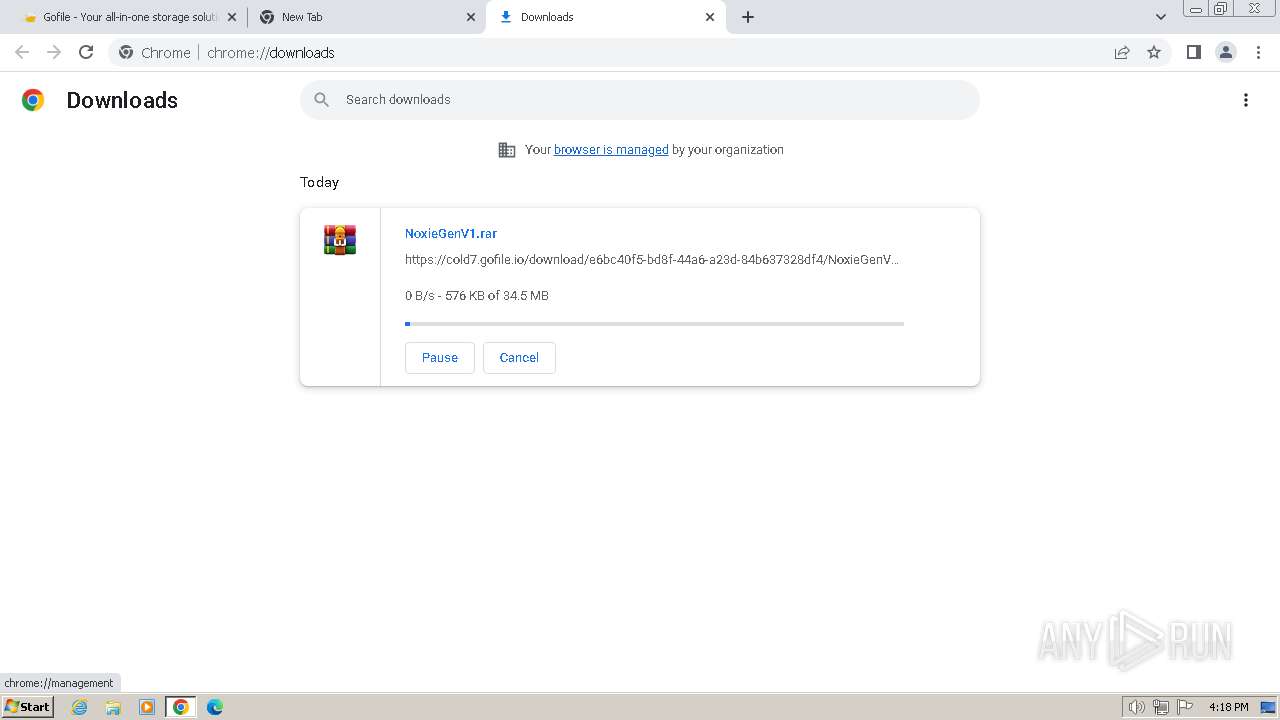Open the profile avatar icon

click(1226, 52)
